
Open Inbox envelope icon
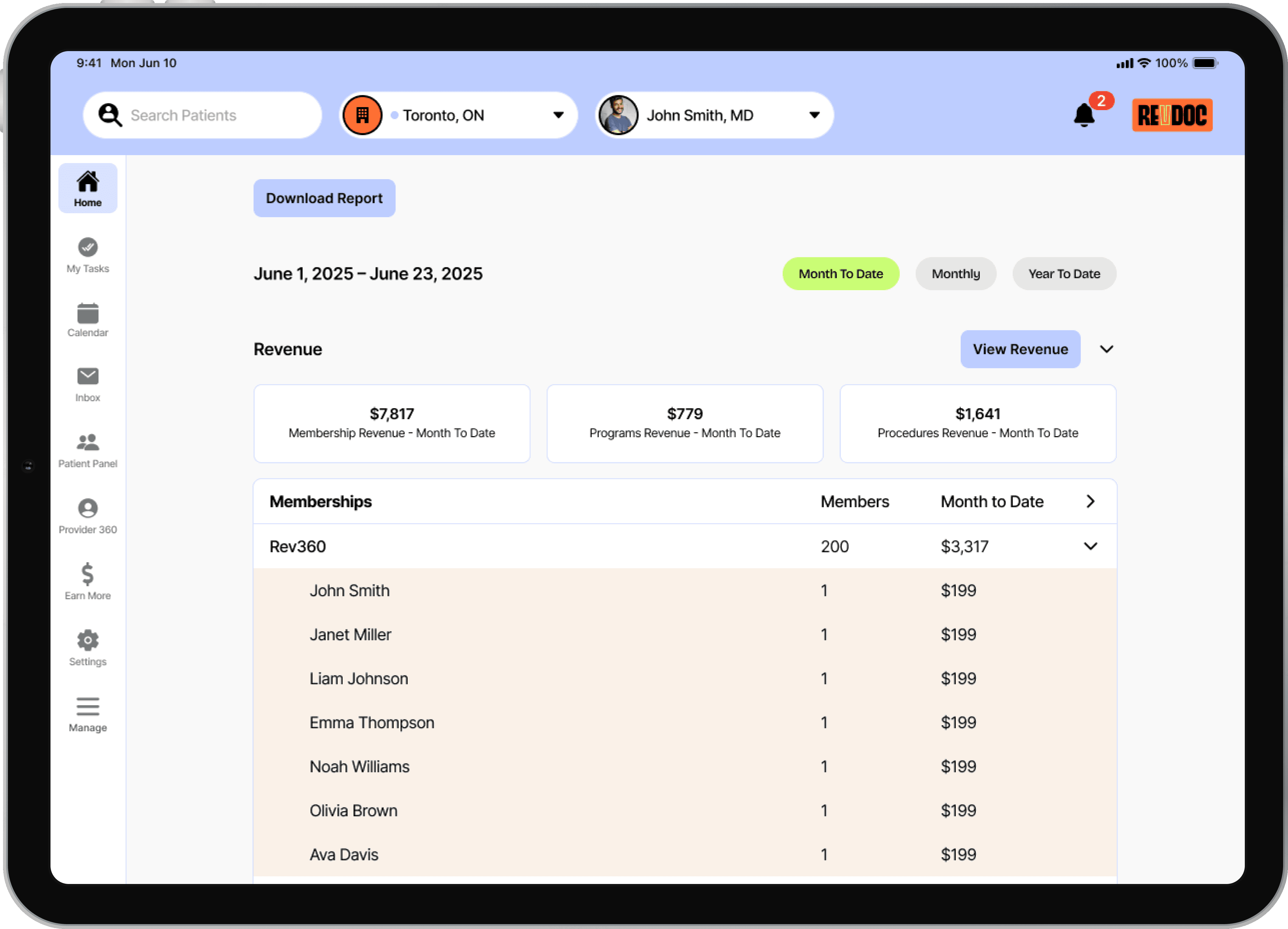click(x=87, y=377)
